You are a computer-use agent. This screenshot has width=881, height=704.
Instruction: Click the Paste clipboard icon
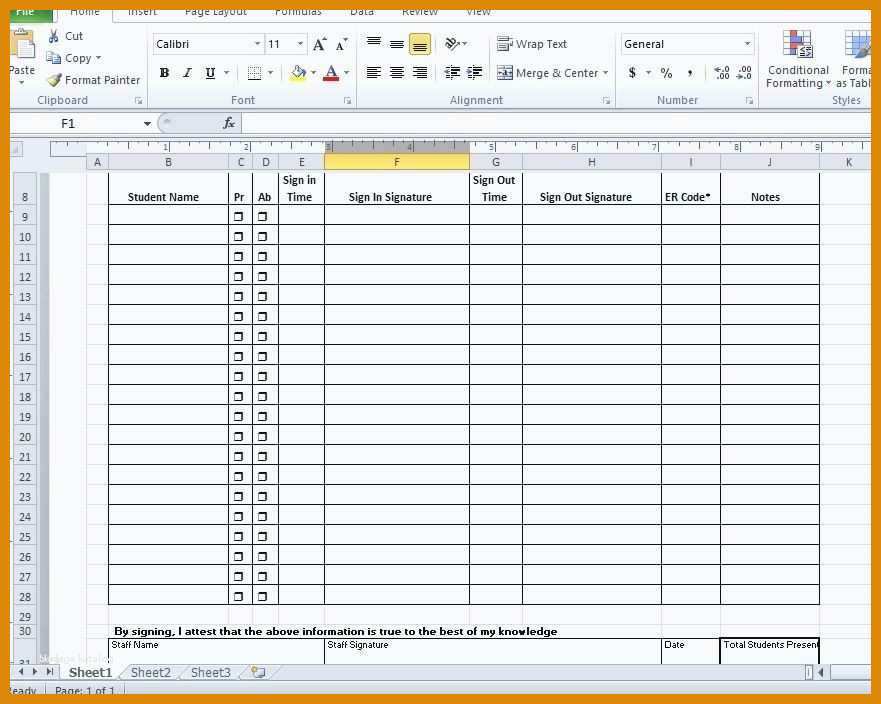point(22,44)
